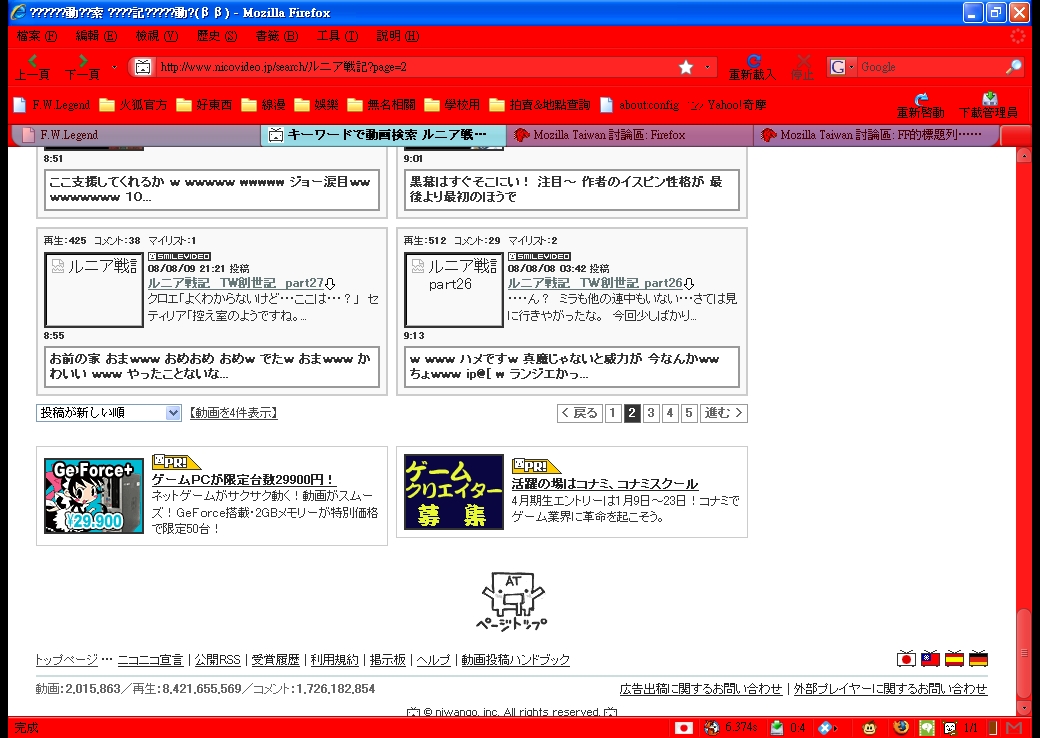Click the restart (重新啟動) toolbar icon
This screenshot has height=738, width=1040.
click(x=921, y=102)
